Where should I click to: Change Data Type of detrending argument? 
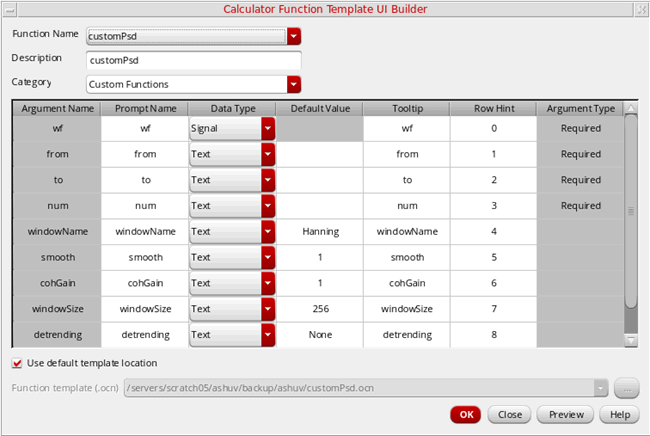(268, 335)
